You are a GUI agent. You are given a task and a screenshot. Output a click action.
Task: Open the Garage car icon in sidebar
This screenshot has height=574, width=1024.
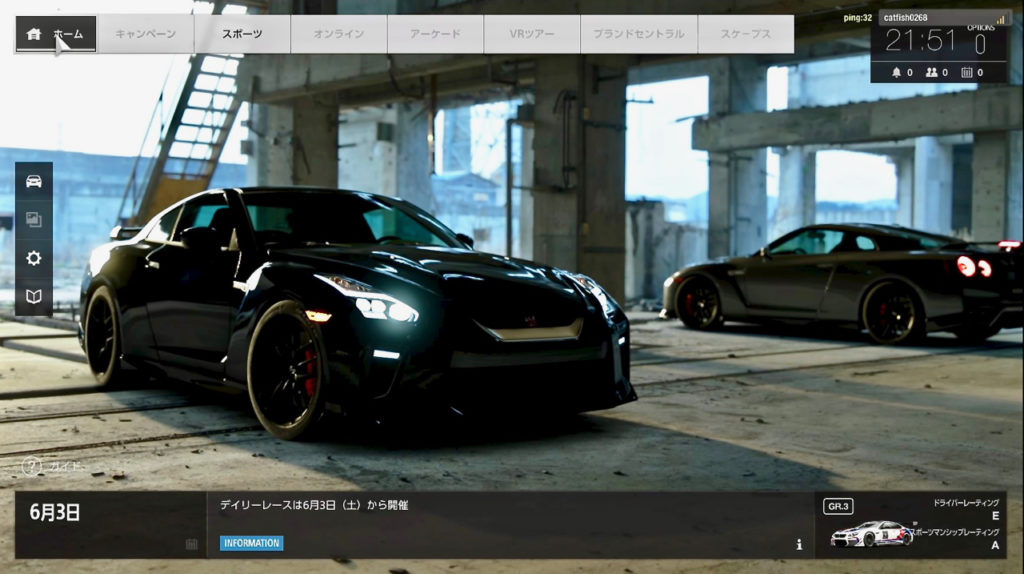34,181
